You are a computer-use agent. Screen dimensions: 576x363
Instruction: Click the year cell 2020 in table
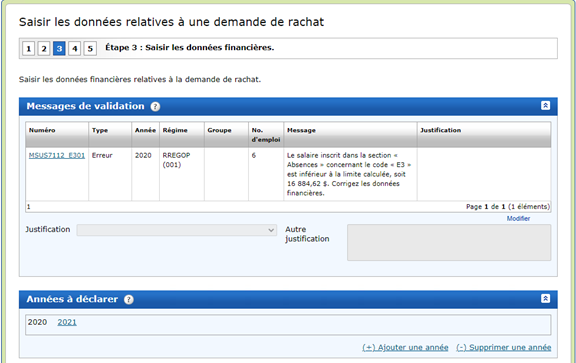coord(145,174)
